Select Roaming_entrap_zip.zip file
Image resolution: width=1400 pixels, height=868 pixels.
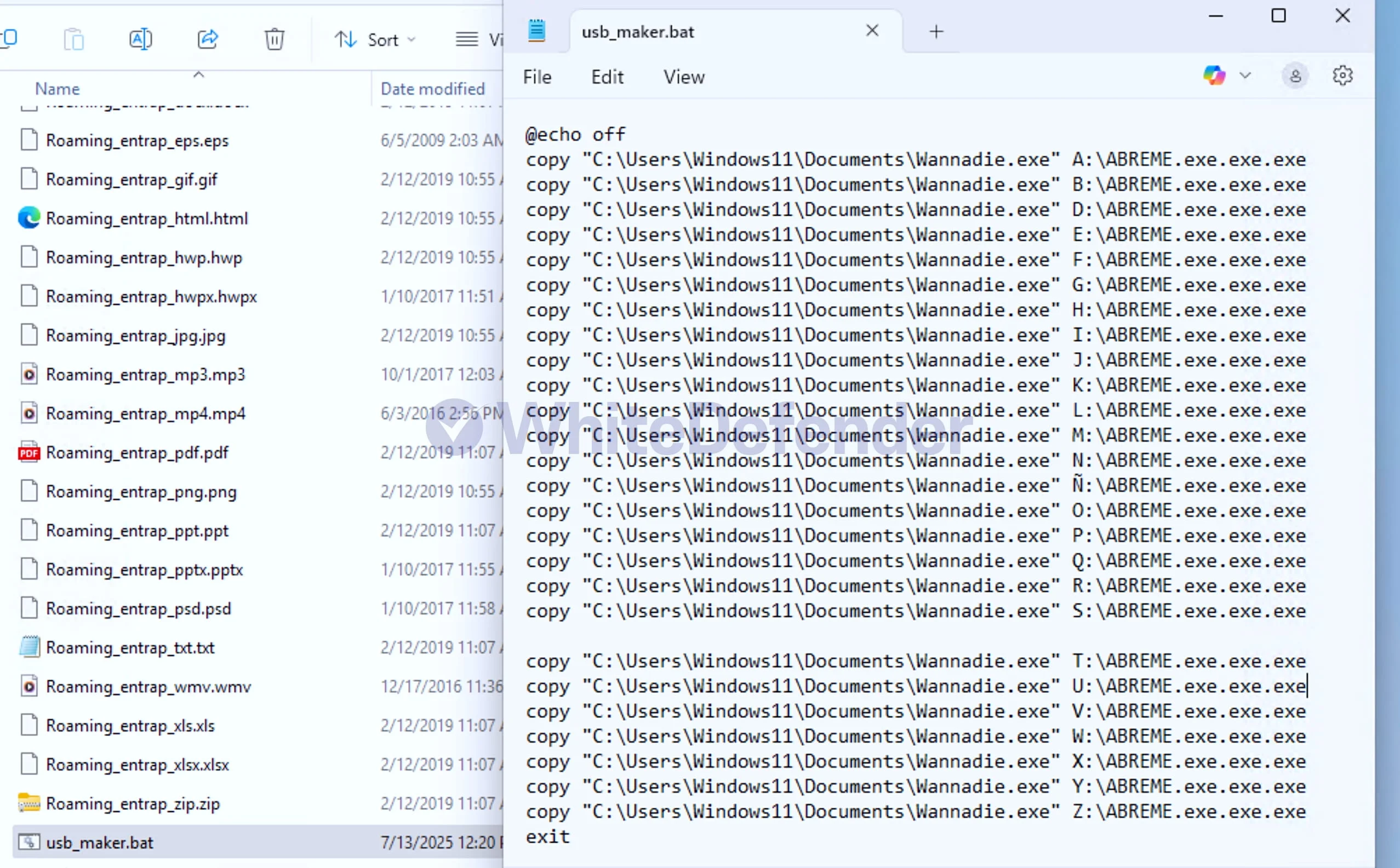(x=133, y=803)
